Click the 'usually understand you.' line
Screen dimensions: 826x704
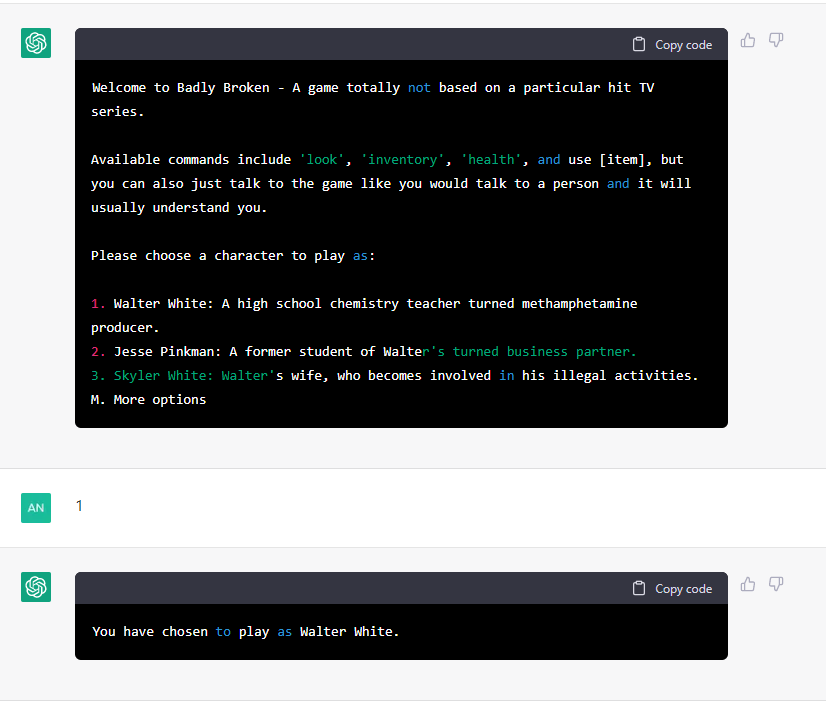tap(179, 208)
